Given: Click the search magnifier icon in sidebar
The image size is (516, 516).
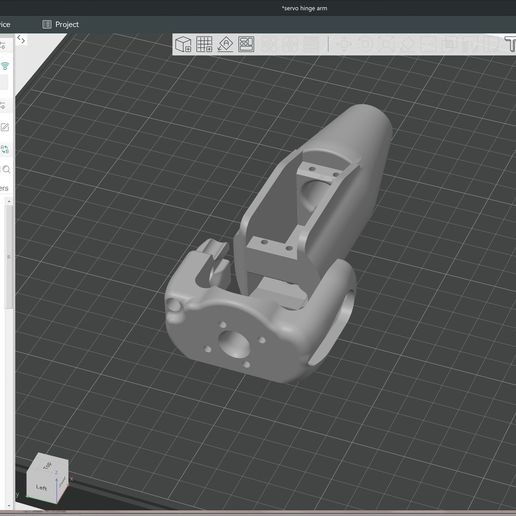Looking at the screenshot, I should (x=6, y=170).
